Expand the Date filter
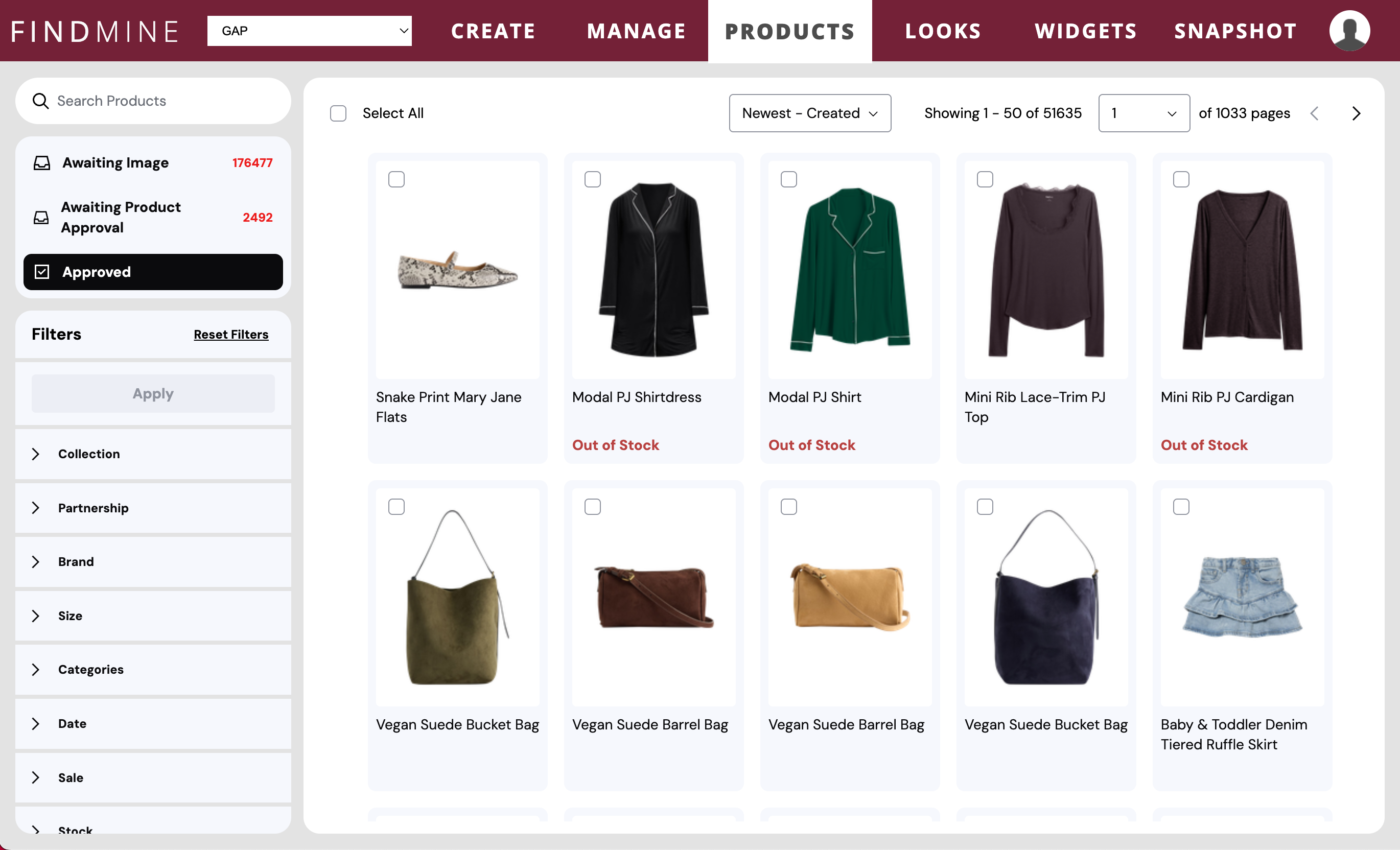 pyautogui.click(x=153, y=724)
